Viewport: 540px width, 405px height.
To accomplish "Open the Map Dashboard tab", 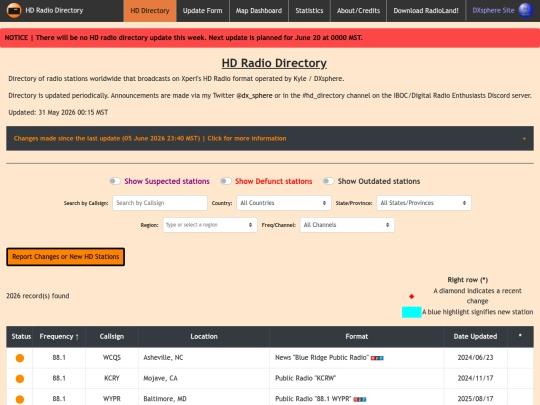I will point(259,11).
